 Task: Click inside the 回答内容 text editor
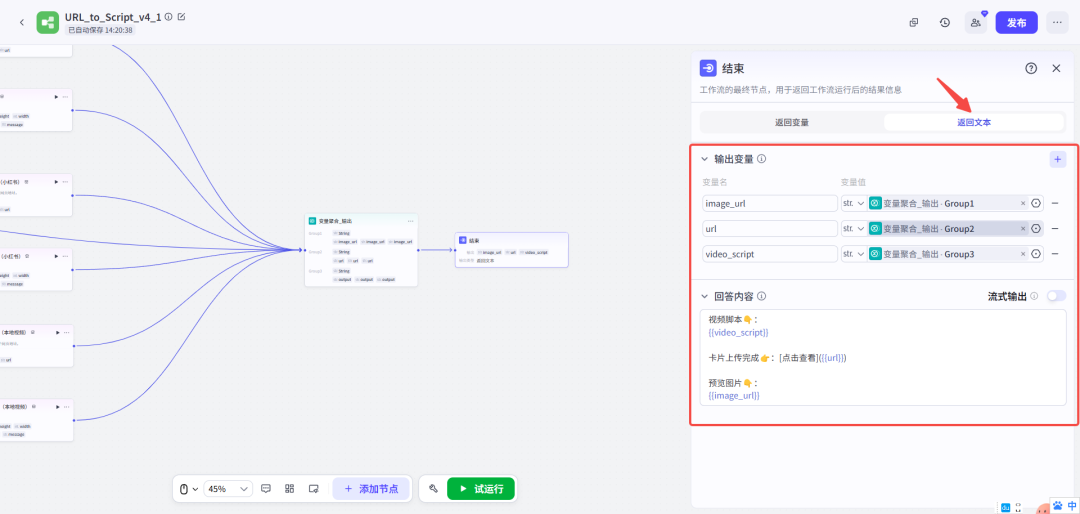pyautogui.click(x=883, y=358)
